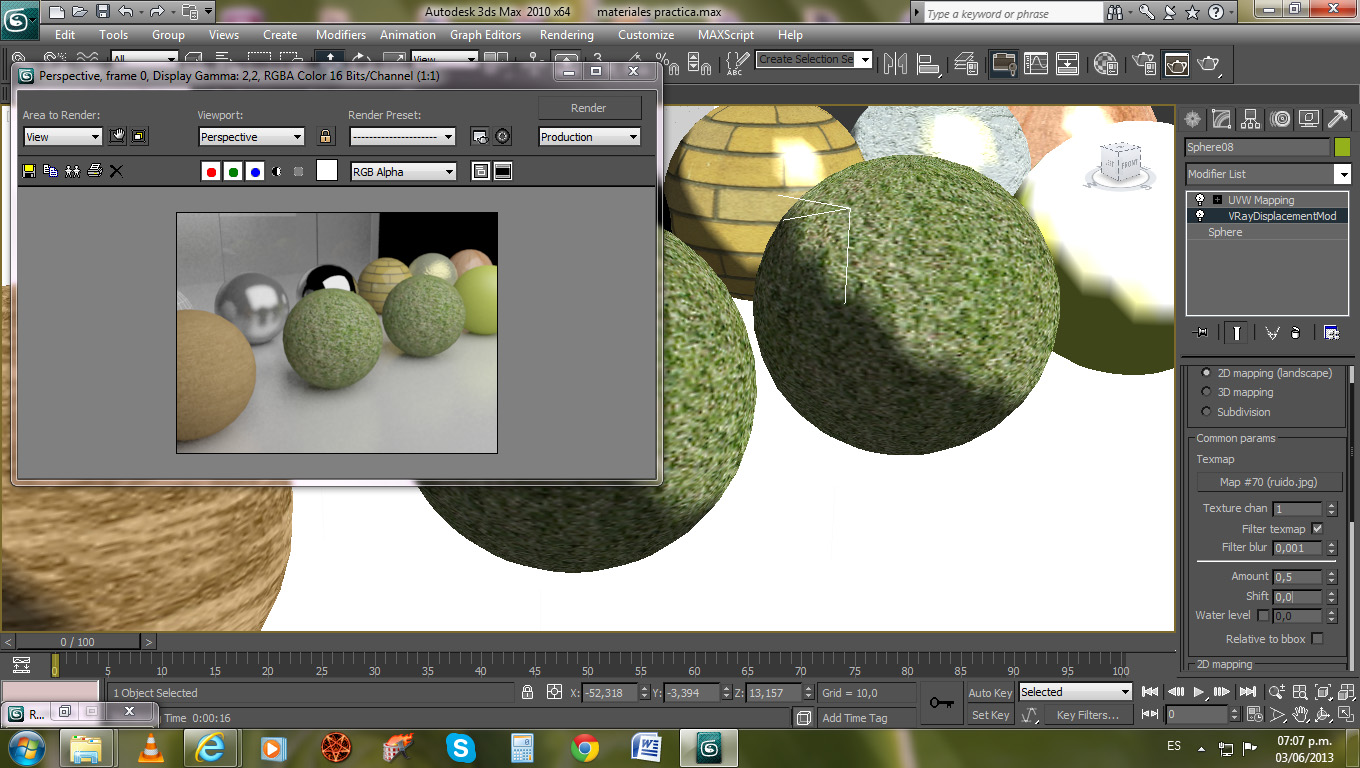This screenshot has height=768, width=1360.
Task: Choose the Subdivision radio button
Action: pyautogui.click(x=1206, y=412)
